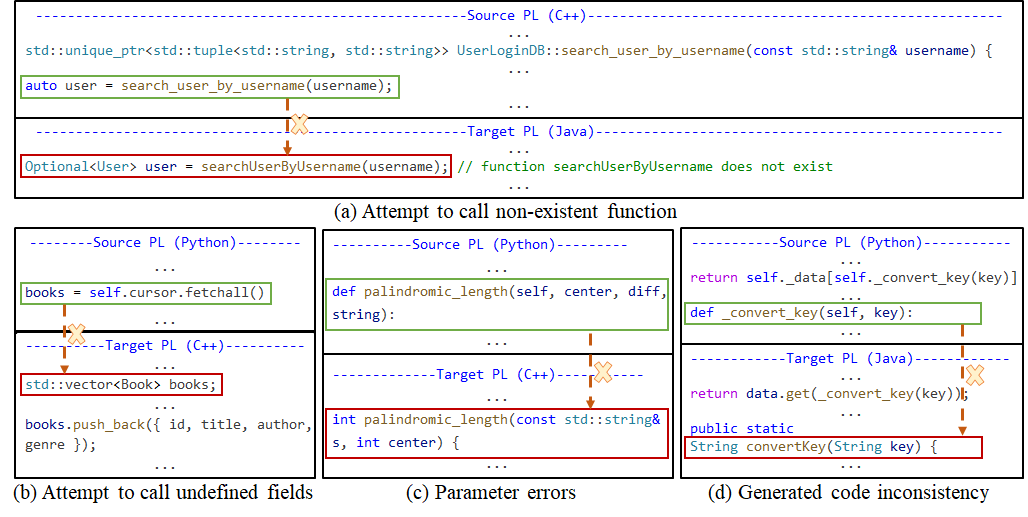This screenshot has width=1028, height=517.
Task: Click the caption '(b) Attempt to call undefined fields'
Action: [163, 493]
